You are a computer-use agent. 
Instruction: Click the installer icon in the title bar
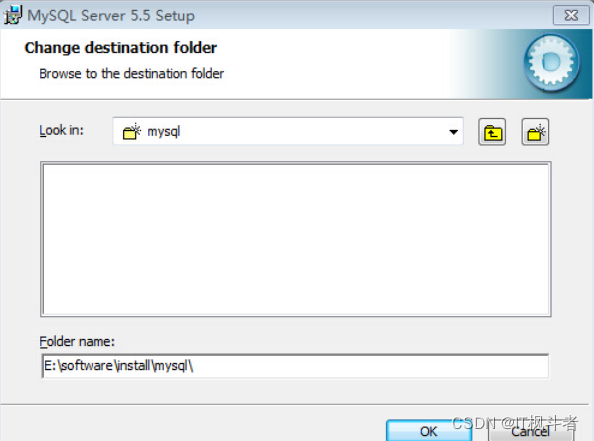(x=13, y=15)
